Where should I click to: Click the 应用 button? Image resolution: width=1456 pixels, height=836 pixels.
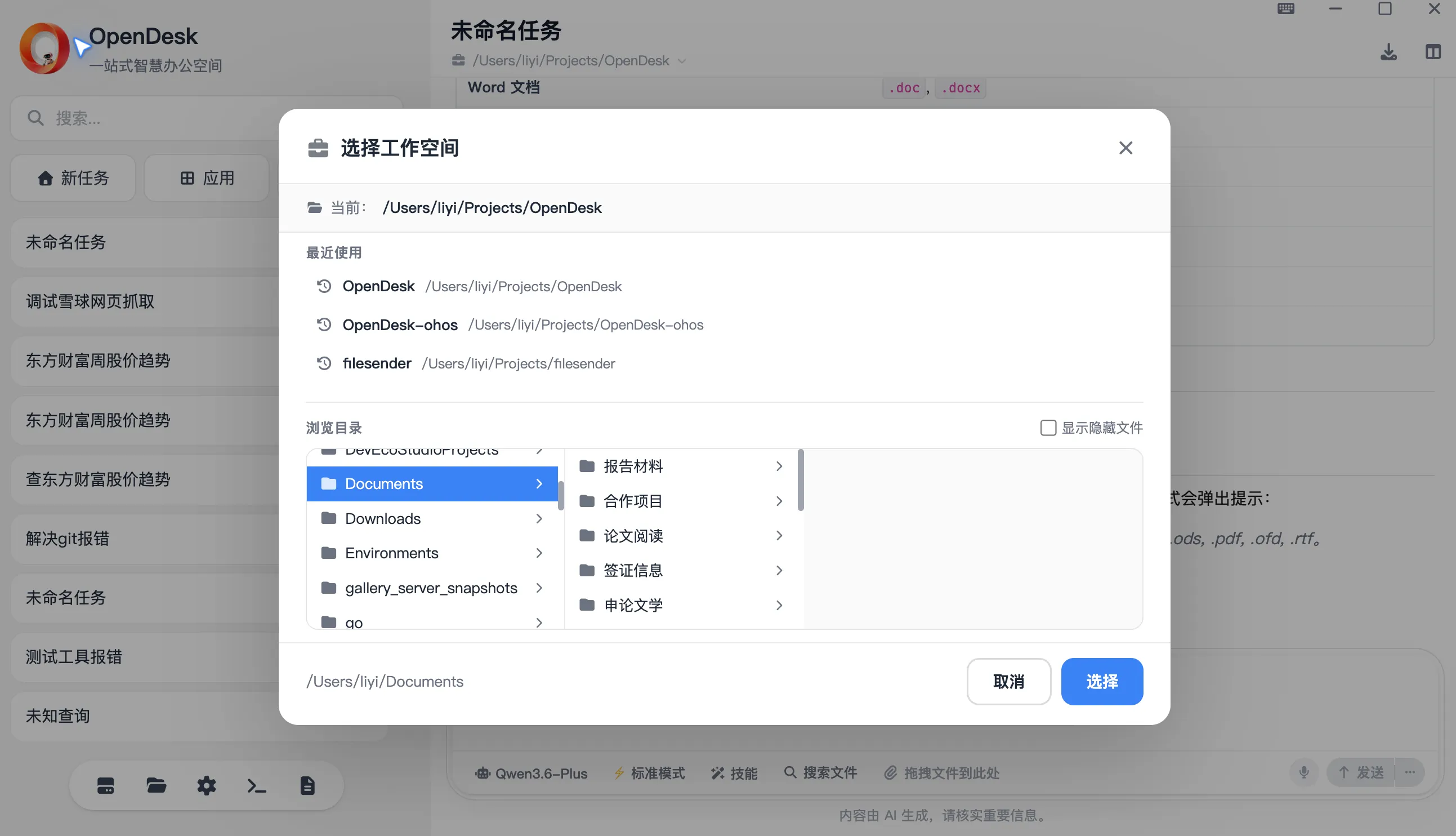[207, 178]
